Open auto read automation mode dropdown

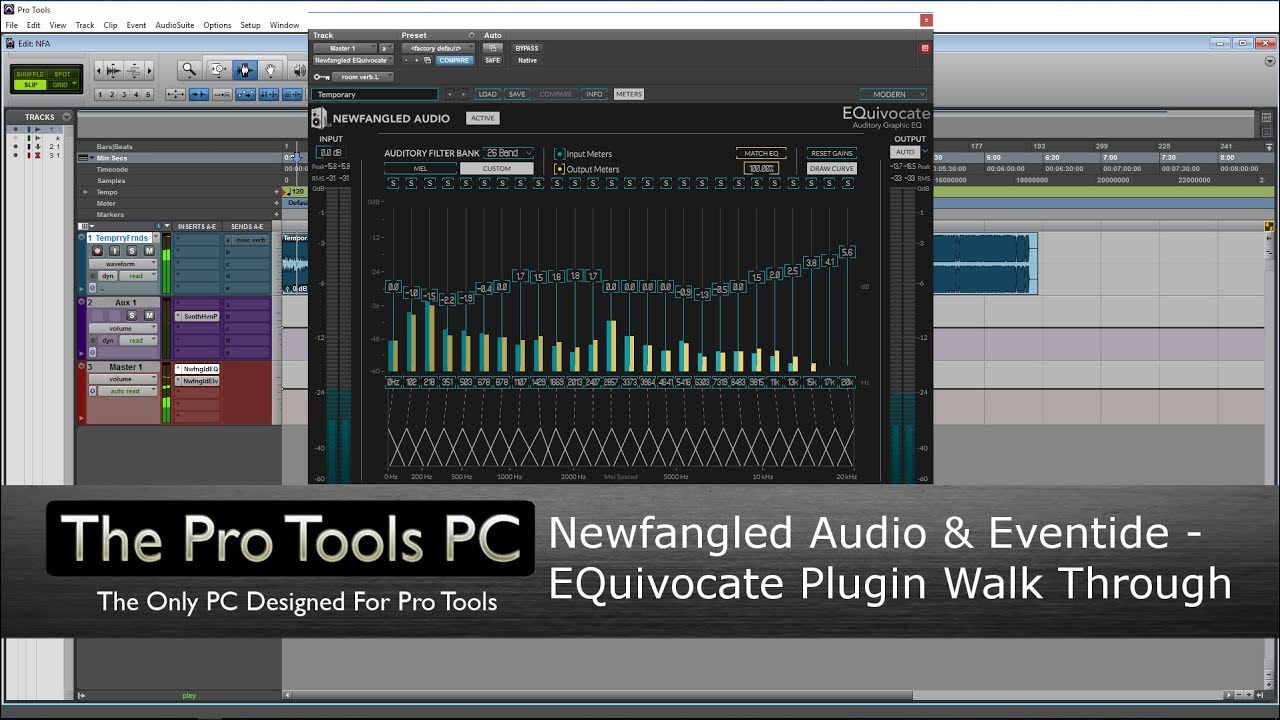click(x=127, y=391)
